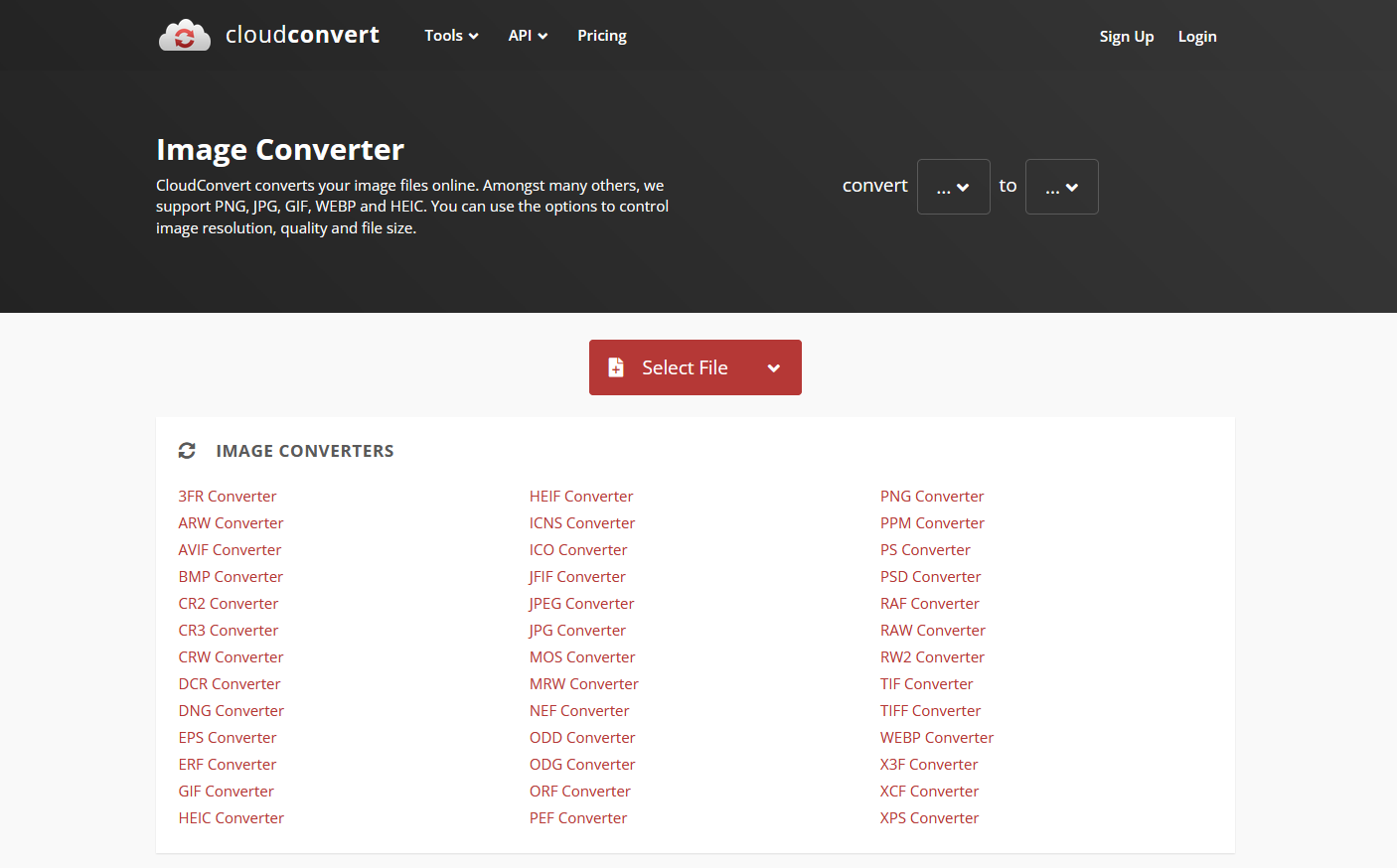Click the 'Image Converter' page heading
This screenshot has width=1397, height=868.
[280, 150]
